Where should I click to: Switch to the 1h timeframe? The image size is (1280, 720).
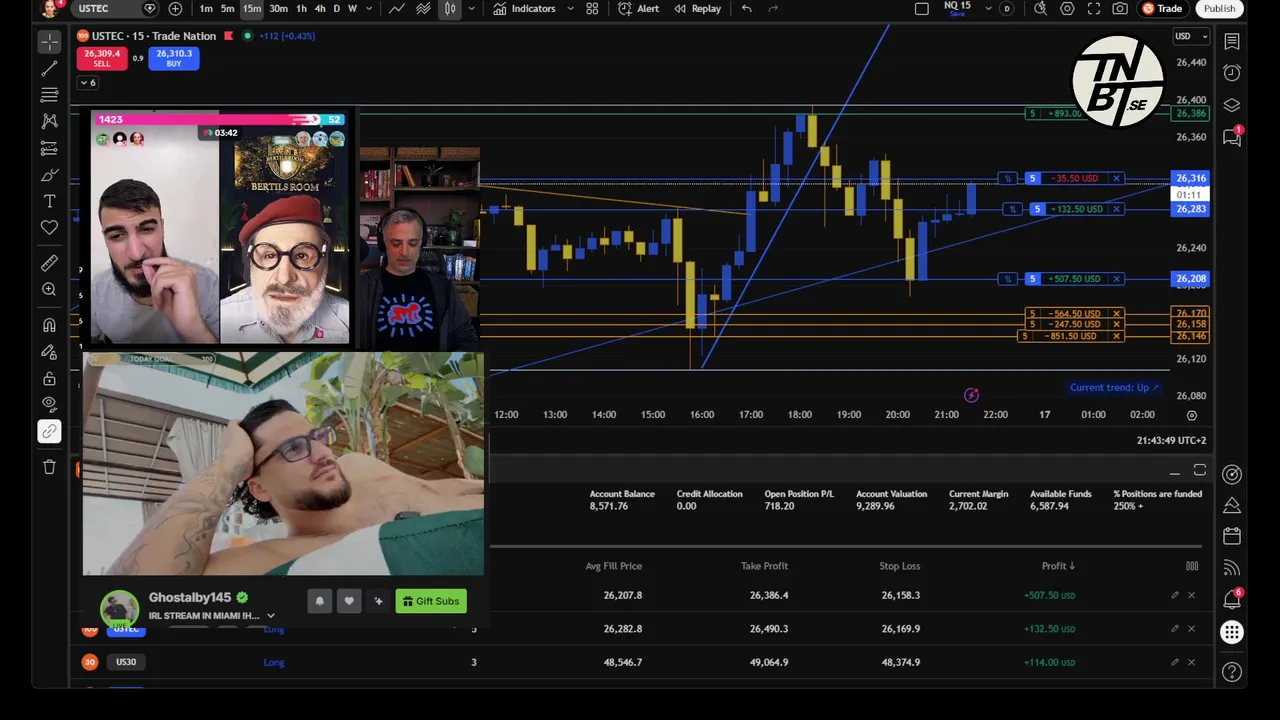[x=301, y=9]
